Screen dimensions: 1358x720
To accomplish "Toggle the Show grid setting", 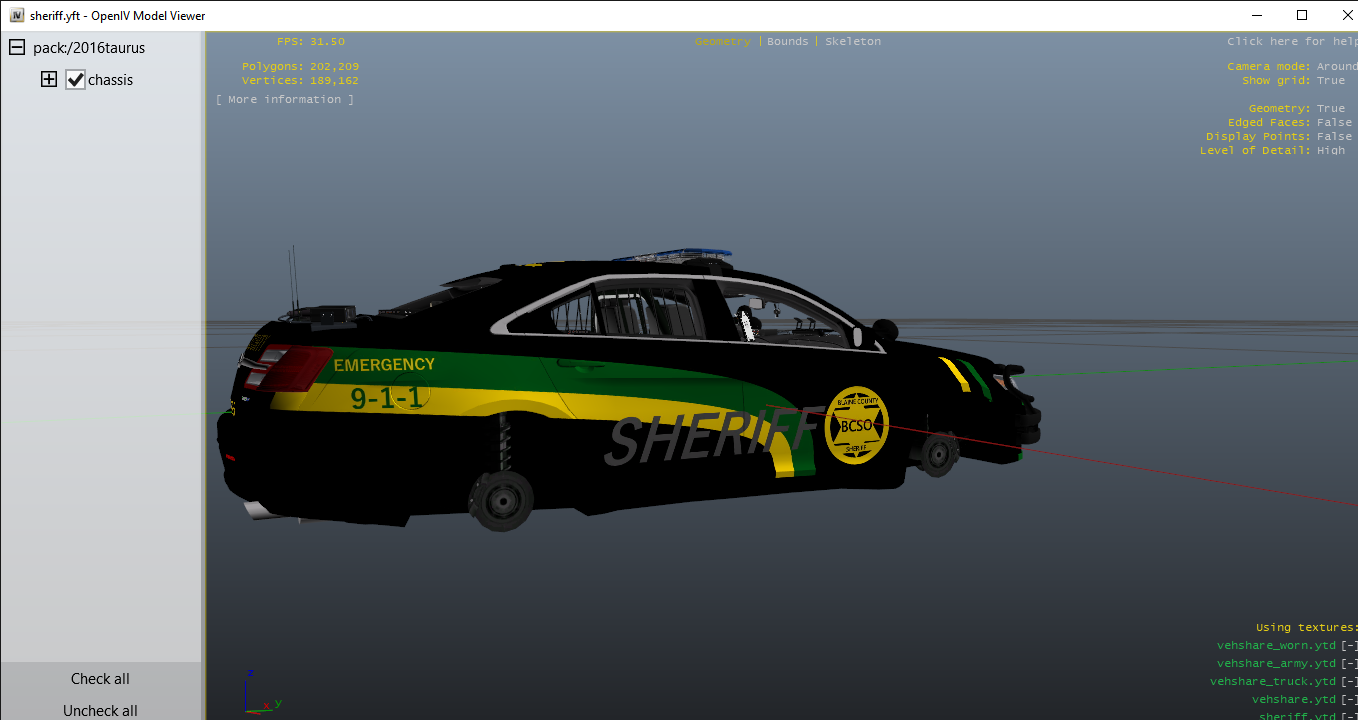I will 1330,81.
